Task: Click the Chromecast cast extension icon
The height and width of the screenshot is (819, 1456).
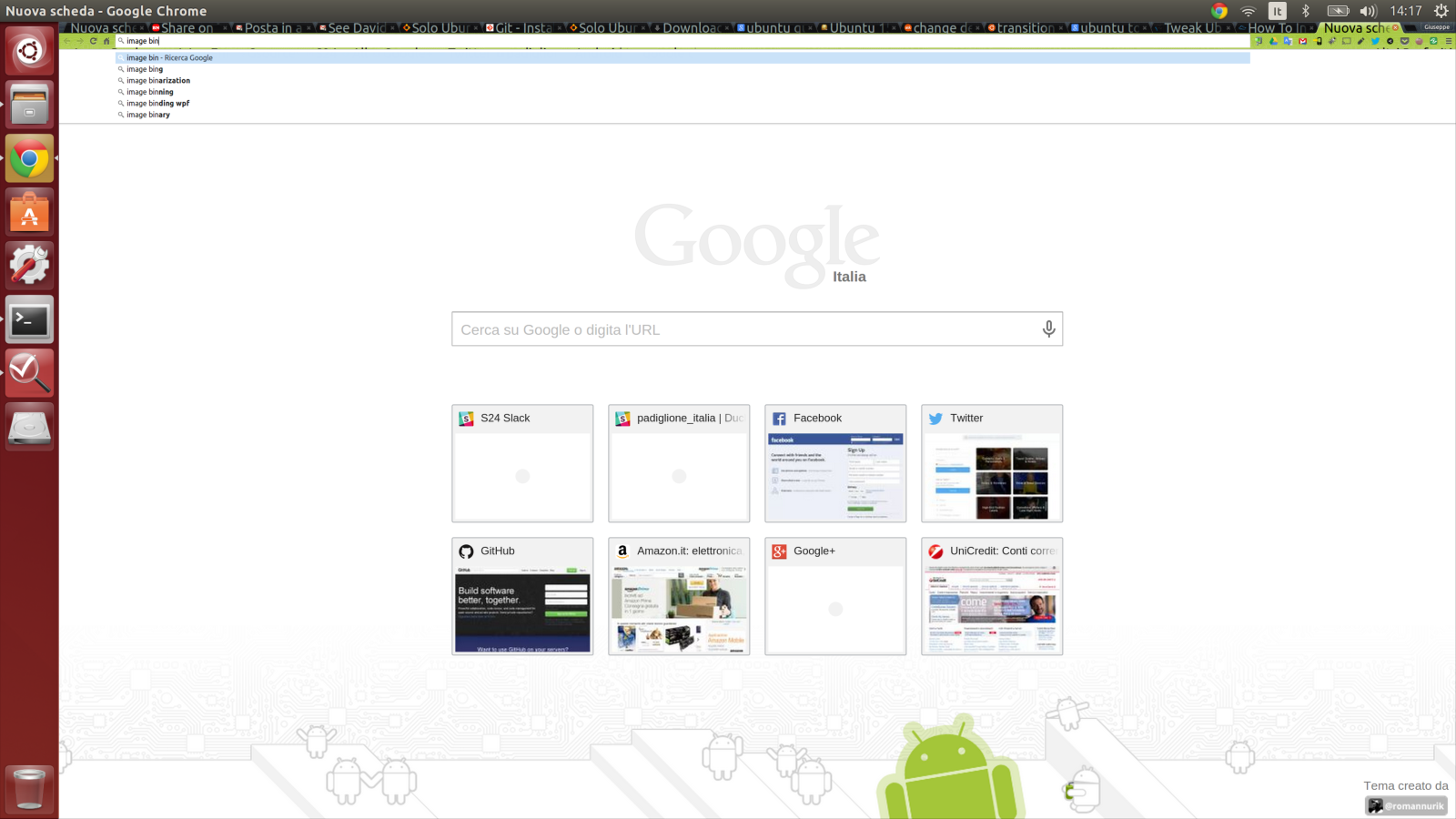Action: tap(1346, 41)
